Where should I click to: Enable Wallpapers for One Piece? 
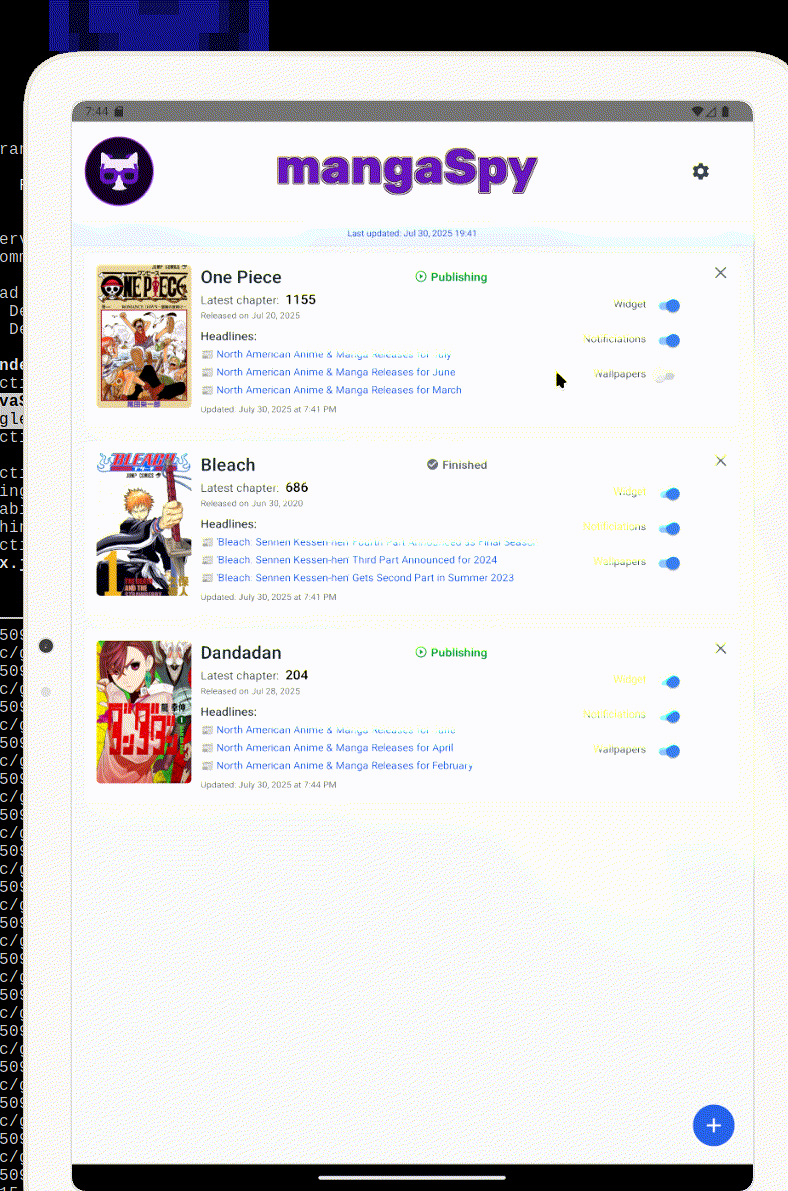pyautogui.click(x=665, y=376)
